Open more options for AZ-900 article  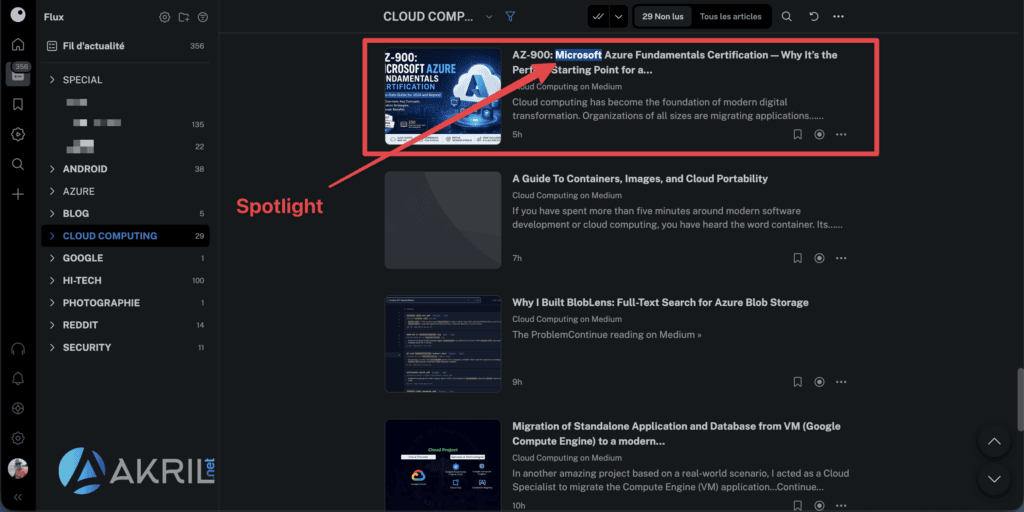(x=841, y=135)
